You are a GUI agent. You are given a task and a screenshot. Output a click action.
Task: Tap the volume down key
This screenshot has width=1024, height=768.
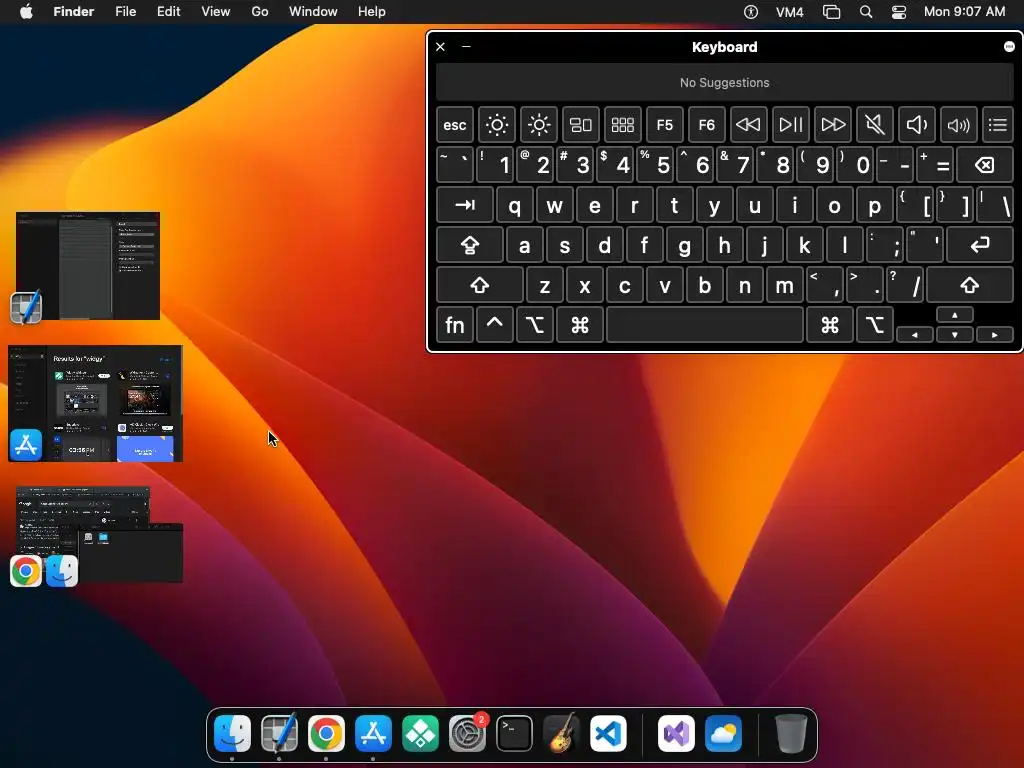916,125
